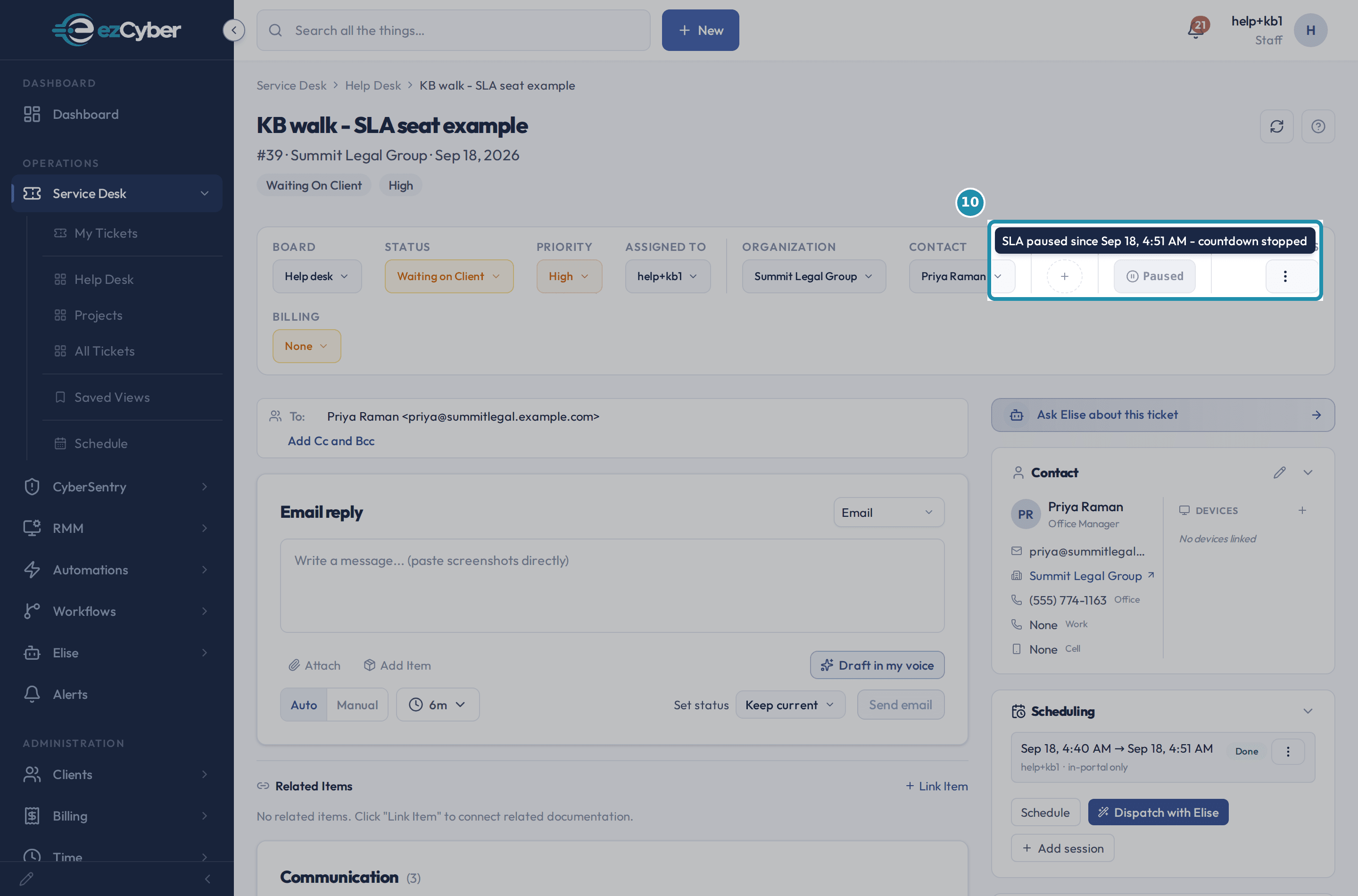Click the Ask Elise arrow icon
This screenshot has height=896, width=1358.
[x=1317, y=415]
